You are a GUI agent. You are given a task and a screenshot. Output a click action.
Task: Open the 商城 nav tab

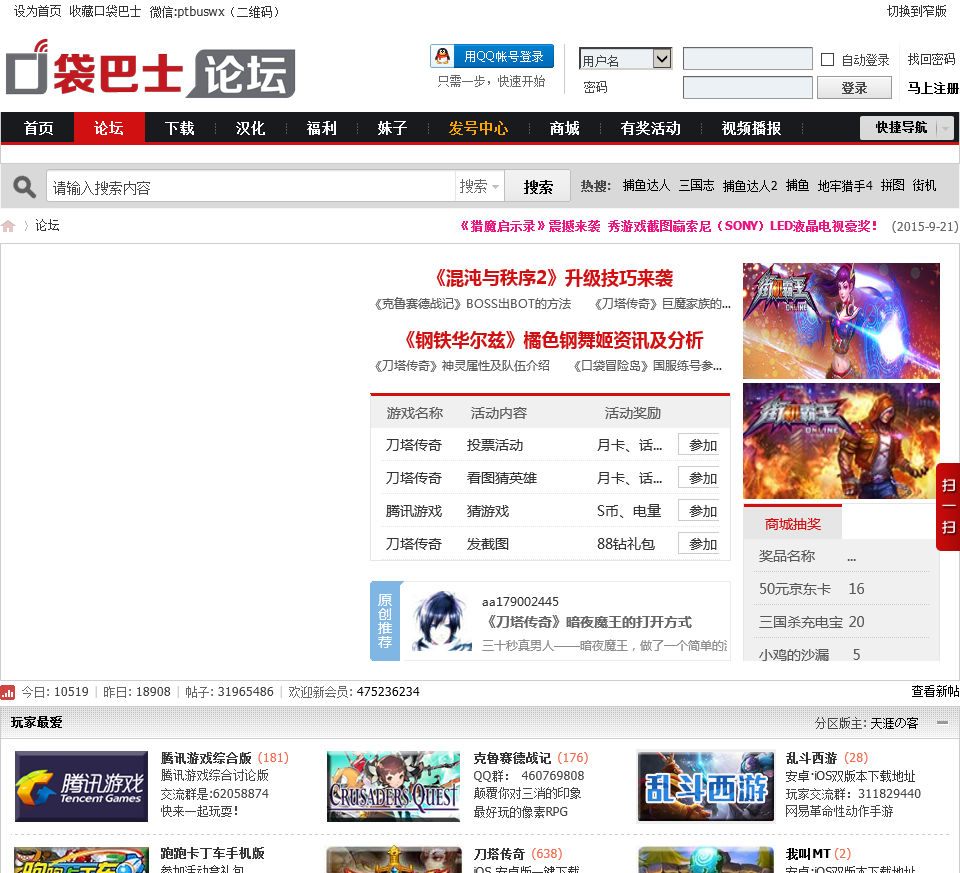[564, 128]
